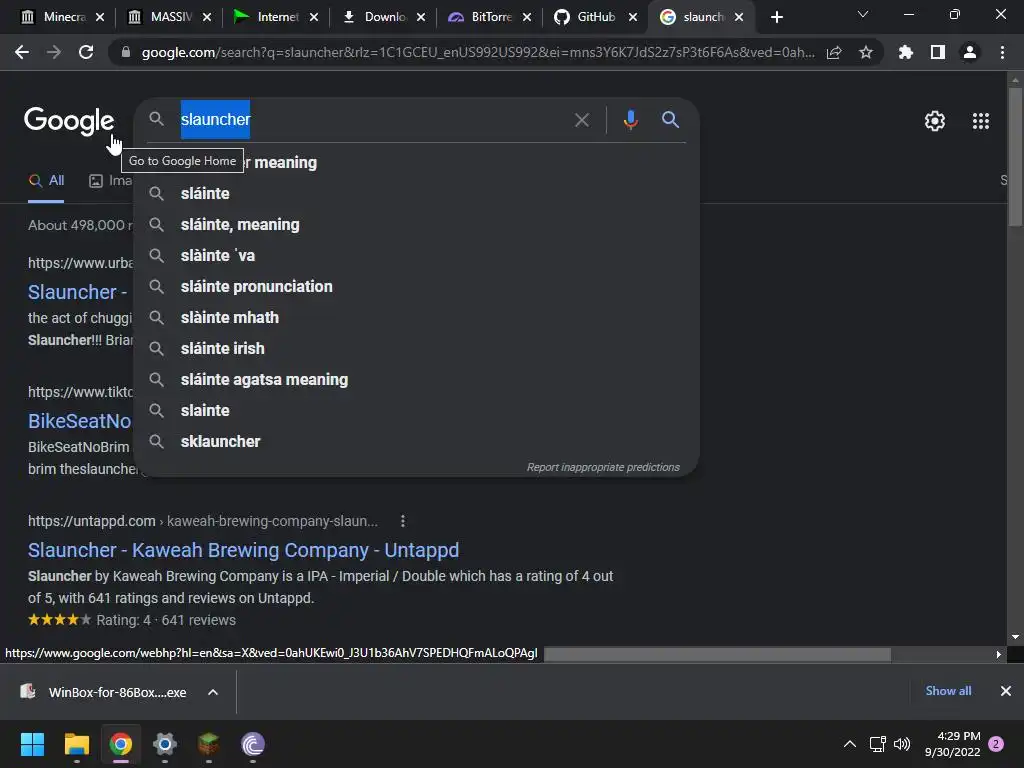This screenshot has width=1024, height=768.
Task: Open Windows Start menu
Action: (x=32, y=744)
